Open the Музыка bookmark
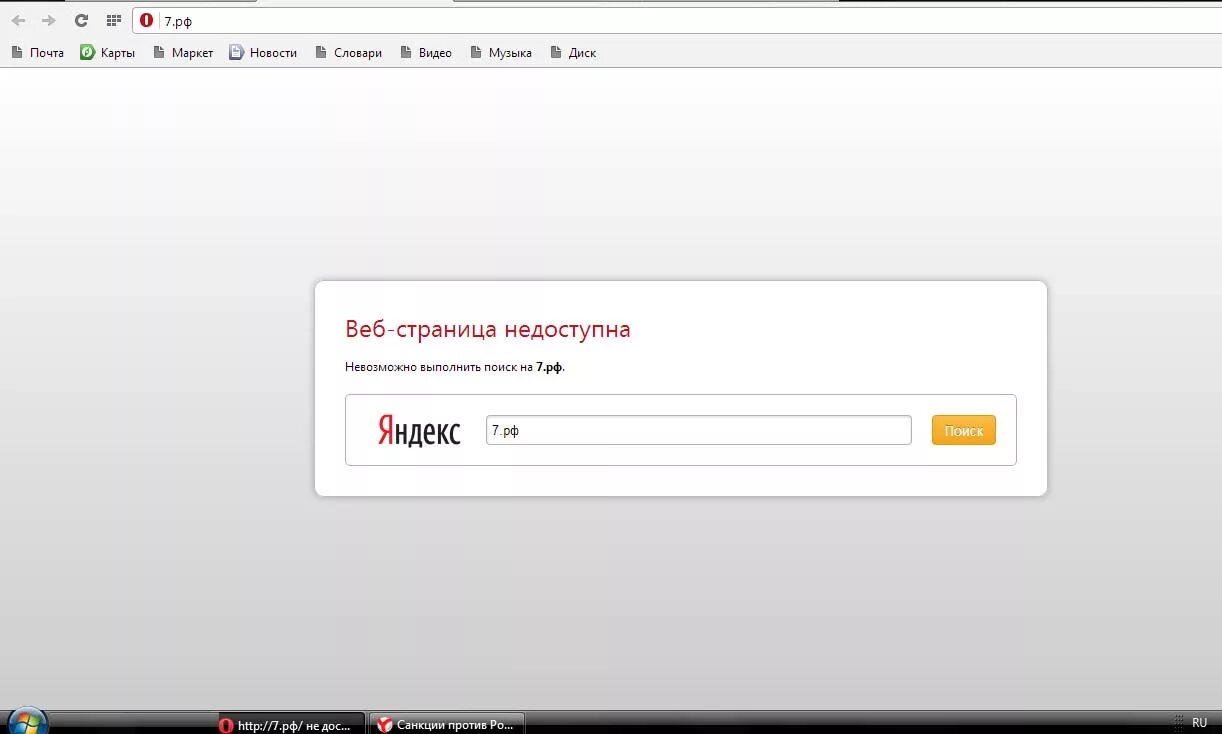The height and width of the screenshot is (734, 1222). (500, 53)
